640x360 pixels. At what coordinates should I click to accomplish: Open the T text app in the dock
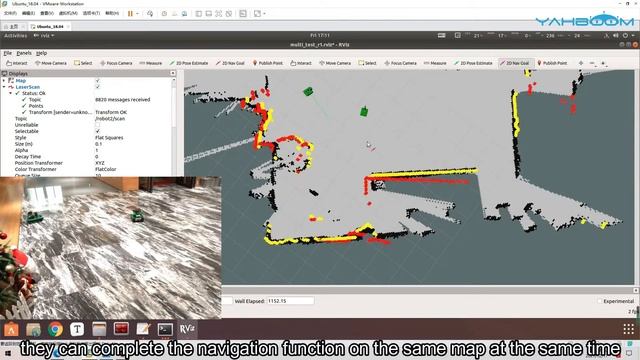77,329
